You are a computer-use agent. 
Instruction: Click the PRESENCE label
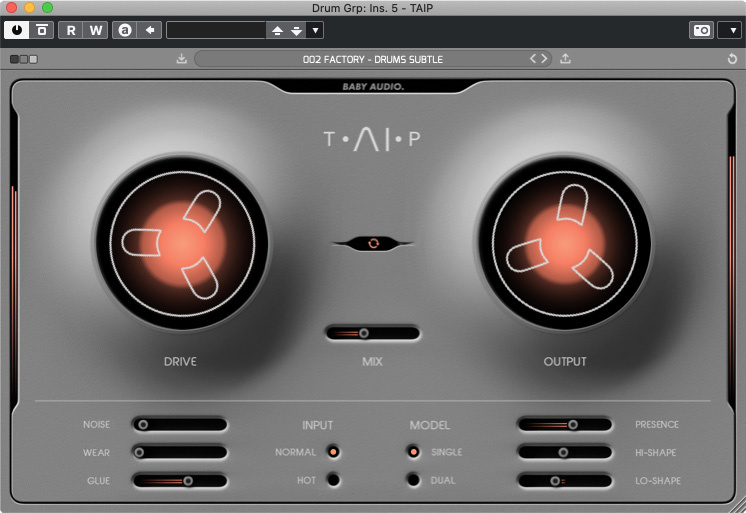click(x=657, y=424)
